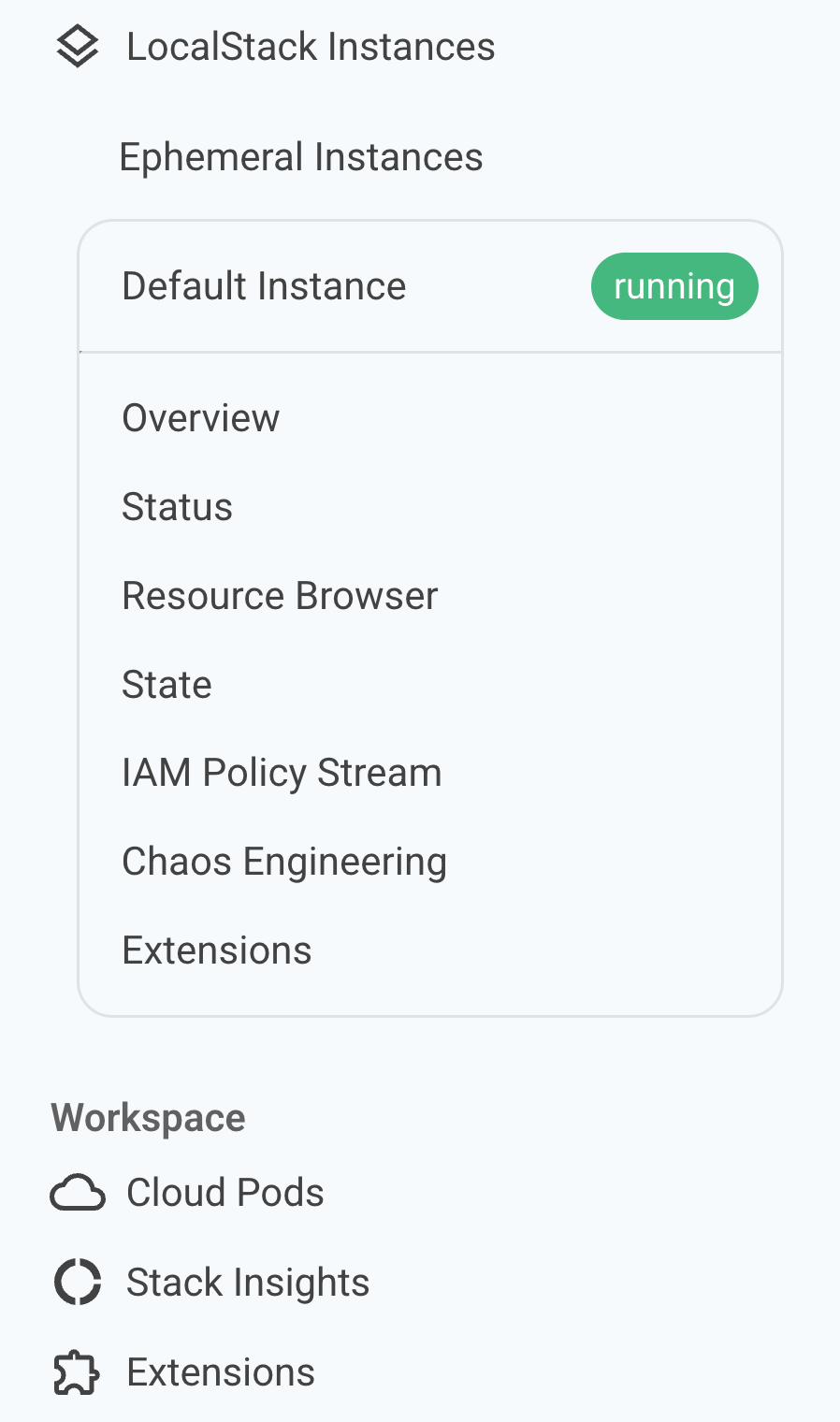Click the Cloud Pods workspace entry
The image size is (840, 1422).
pos(224,1193)
